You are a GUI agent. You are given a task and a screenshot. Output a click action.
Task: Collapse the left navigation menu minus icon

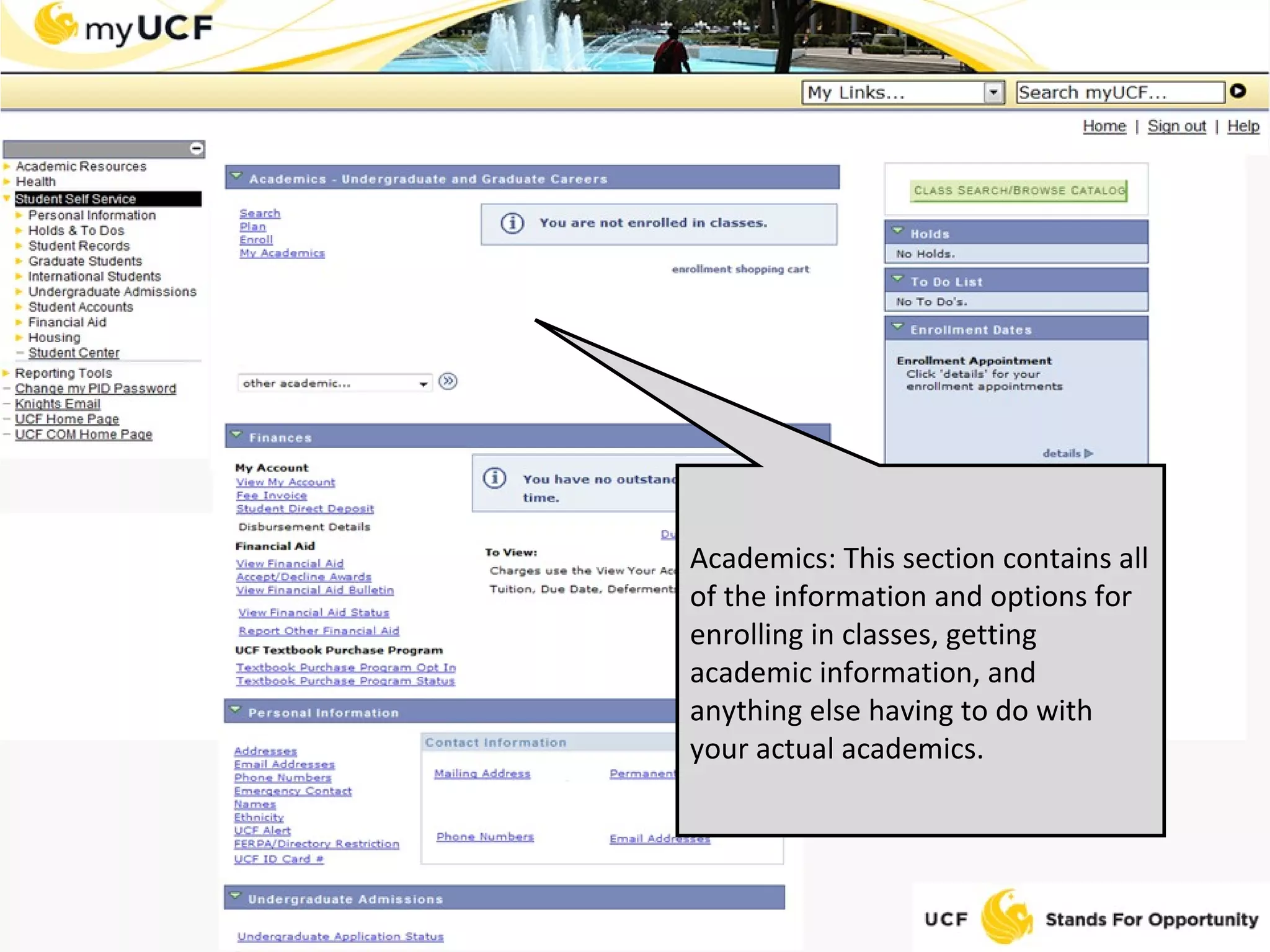[x=196, y=148]
